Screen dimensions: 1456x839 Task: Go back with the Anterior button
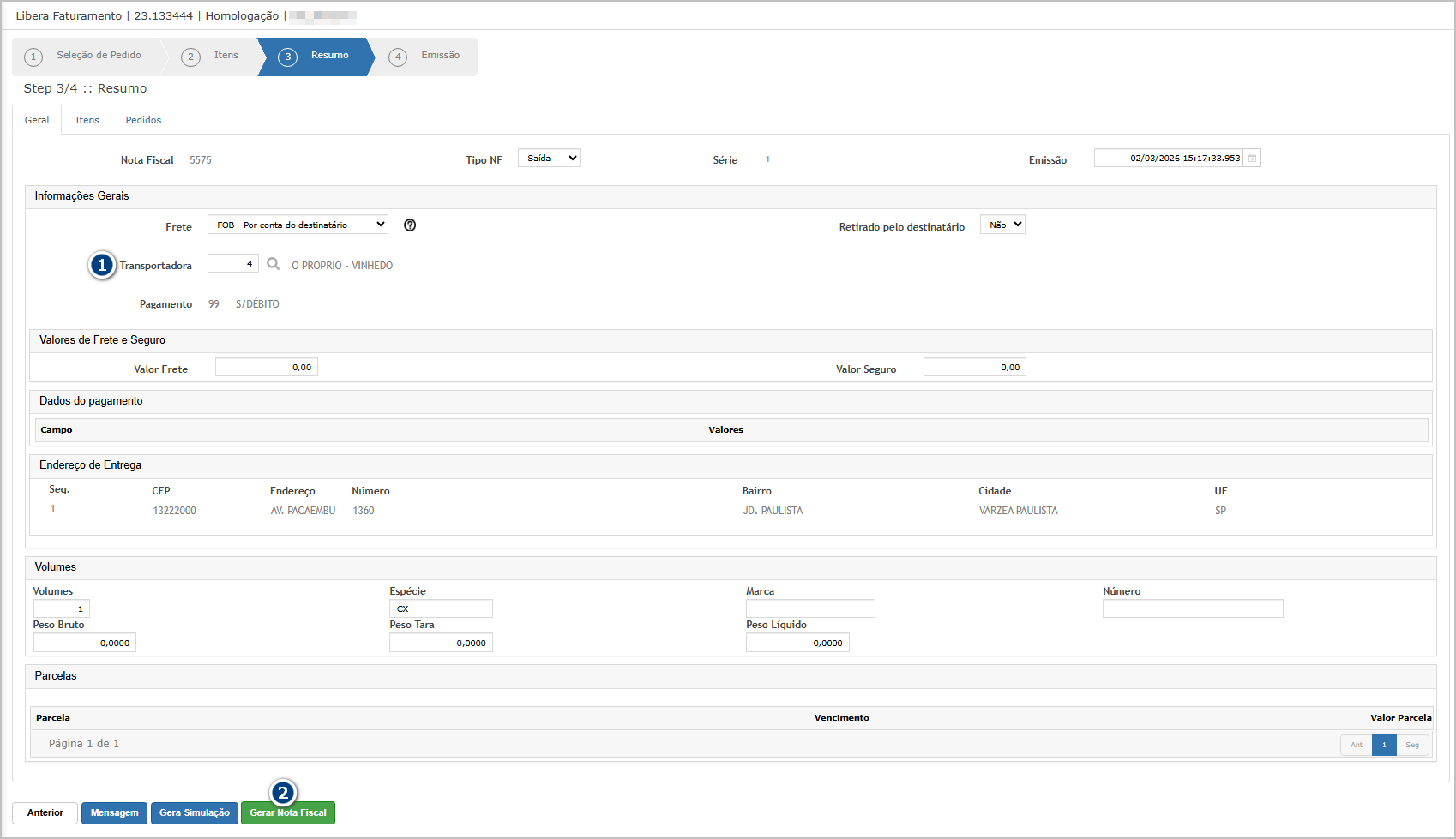point(45,812)
